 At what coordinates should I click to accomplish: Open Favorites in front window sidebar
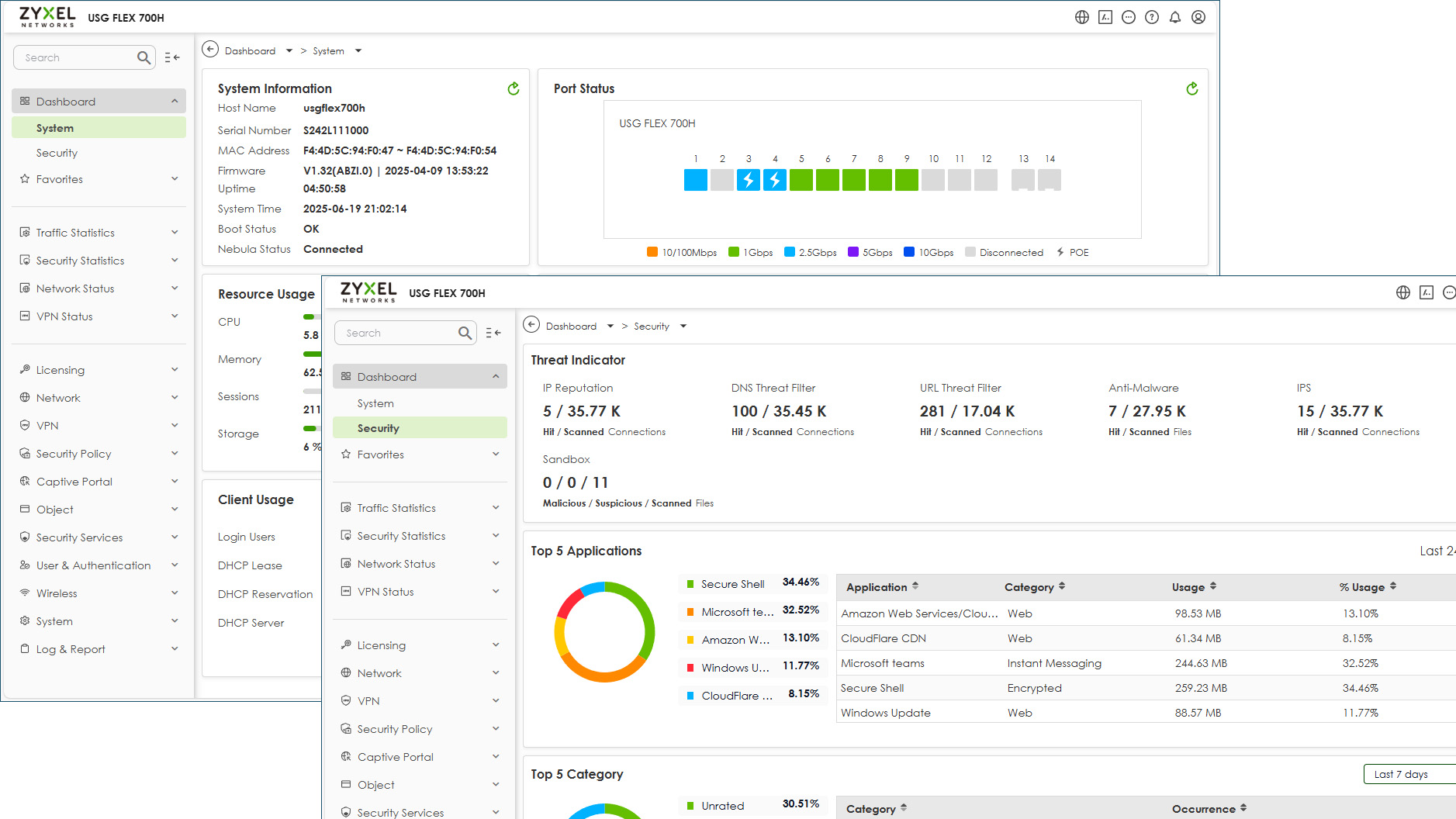tap(420, 454)
